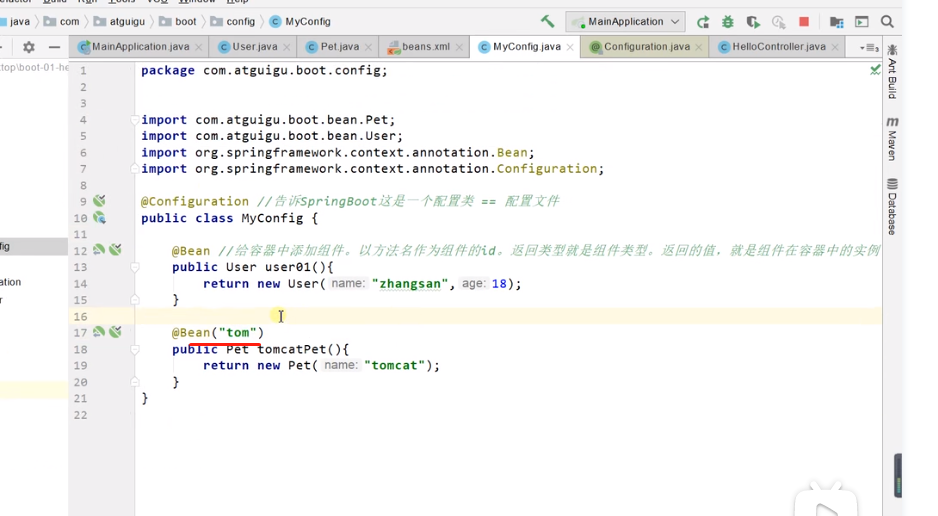Run MainApplication with coverage
Screen dimensions: 938x516
(753, 22)
